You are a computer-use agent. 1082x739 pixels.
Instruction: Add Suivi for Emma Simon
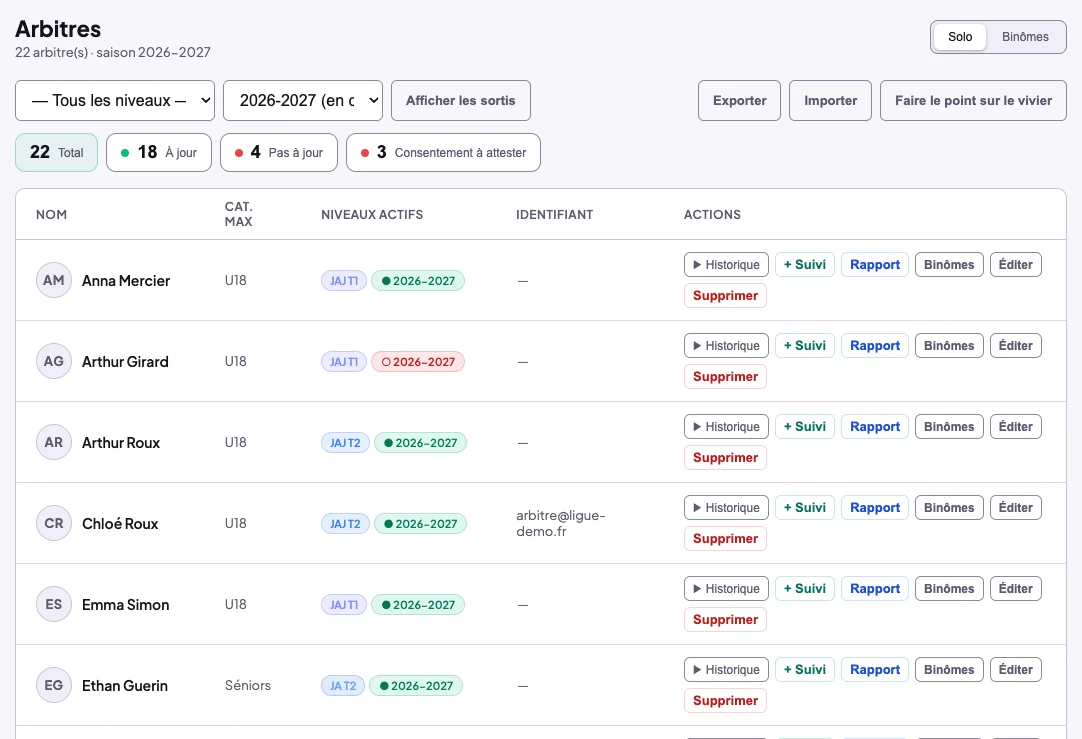805,589
